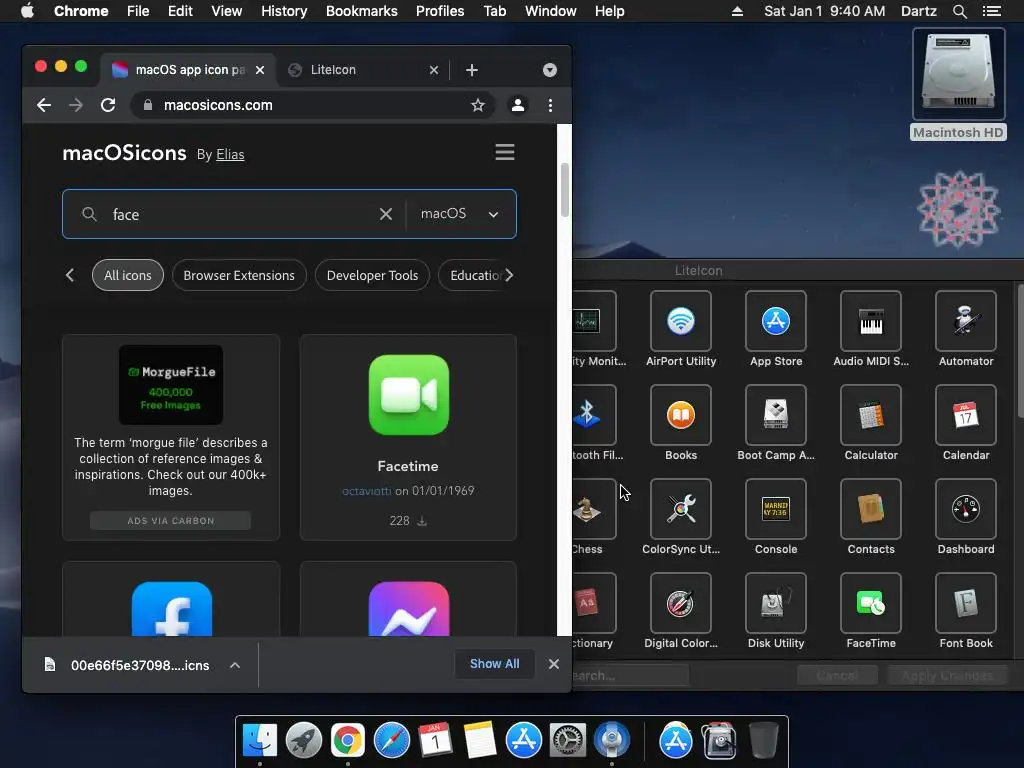Click the Calendar icon in LiteIcon
The height and width of the screenshot is (768, 1024).
pyautogui.click(x=966, y=415)
